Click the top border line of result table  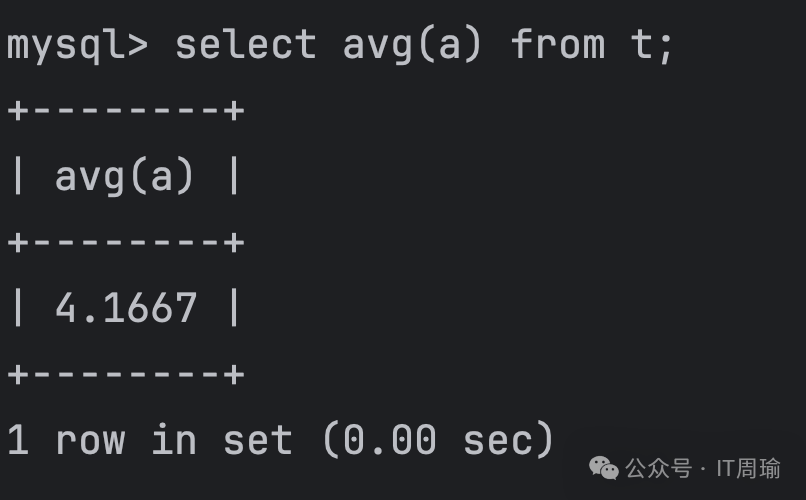pyautogui.click(x=125, y=110)
